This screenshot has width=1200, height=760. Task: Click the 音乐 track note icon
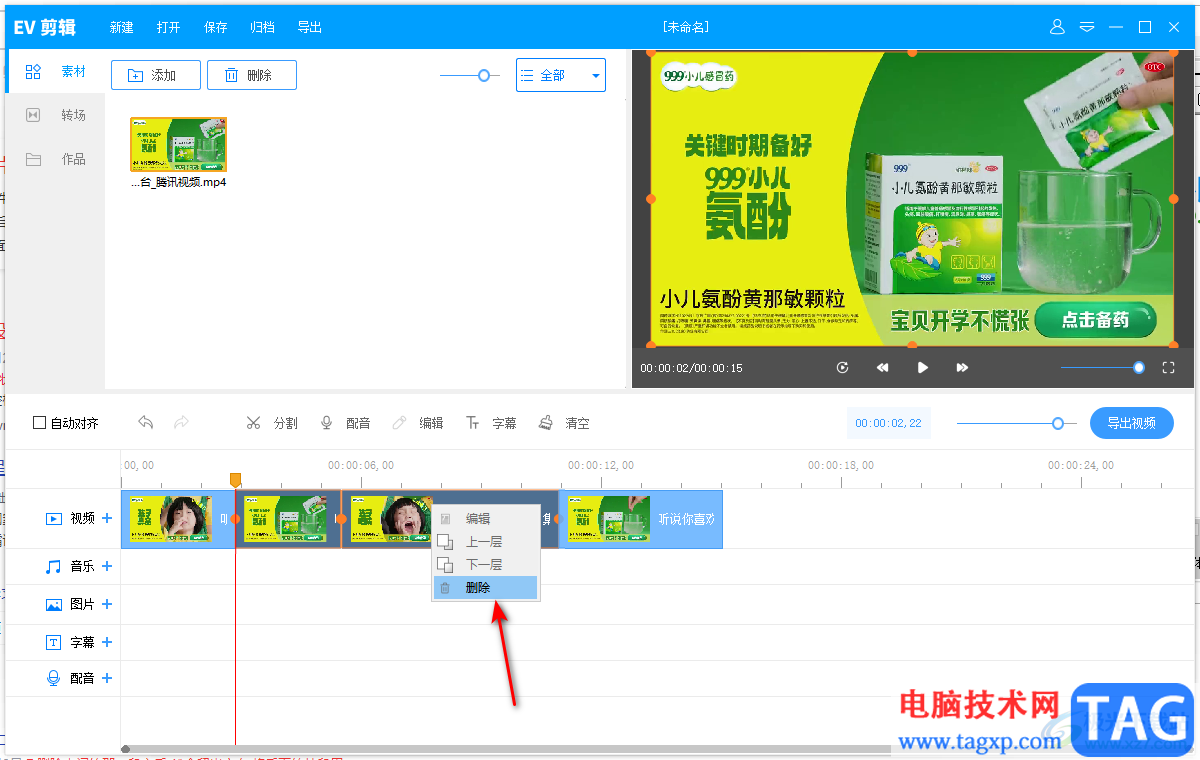coord(54,566)
